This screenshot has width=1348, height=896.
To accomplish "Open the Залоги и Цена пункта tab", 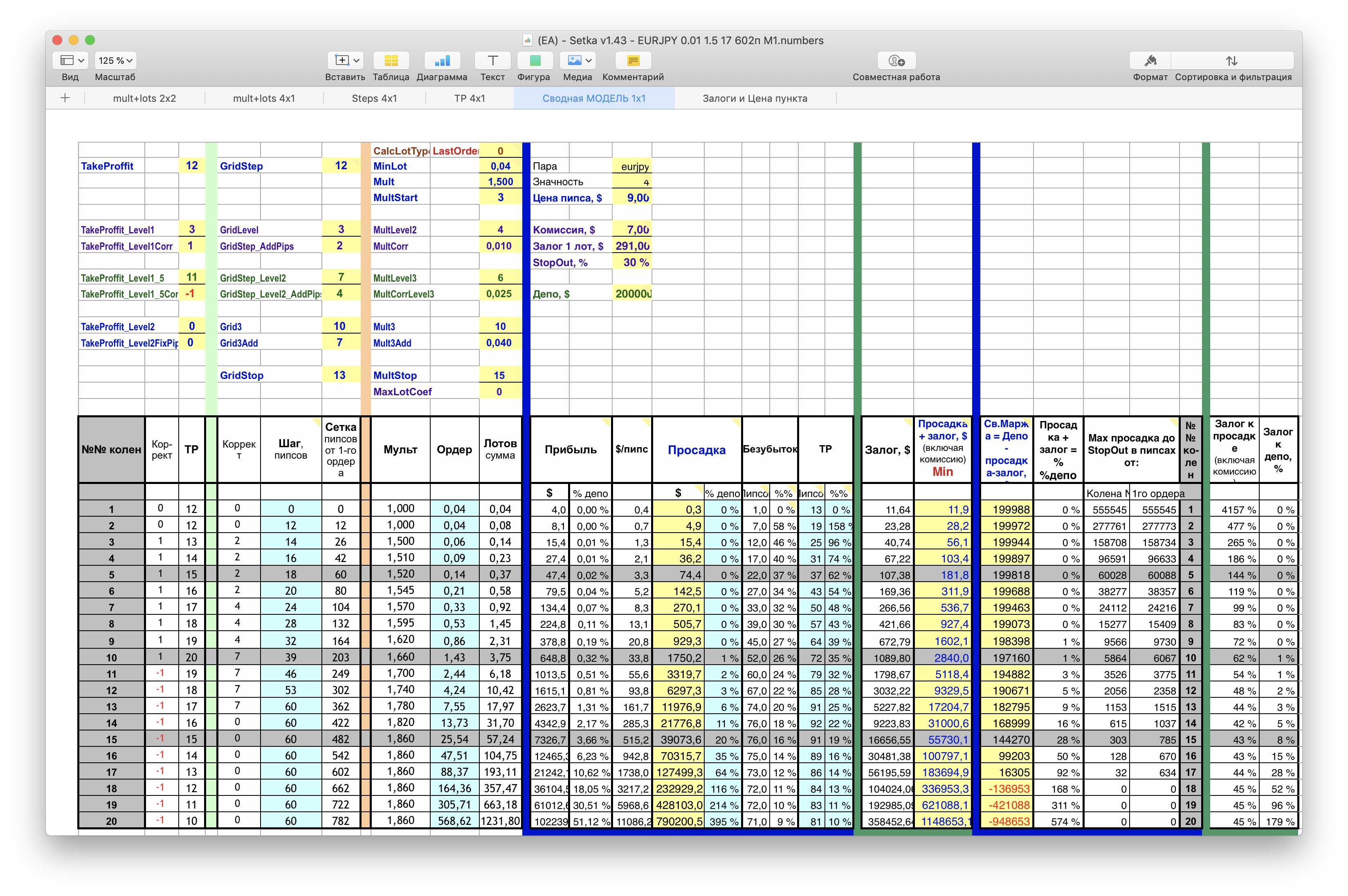I will pos(755,98).
